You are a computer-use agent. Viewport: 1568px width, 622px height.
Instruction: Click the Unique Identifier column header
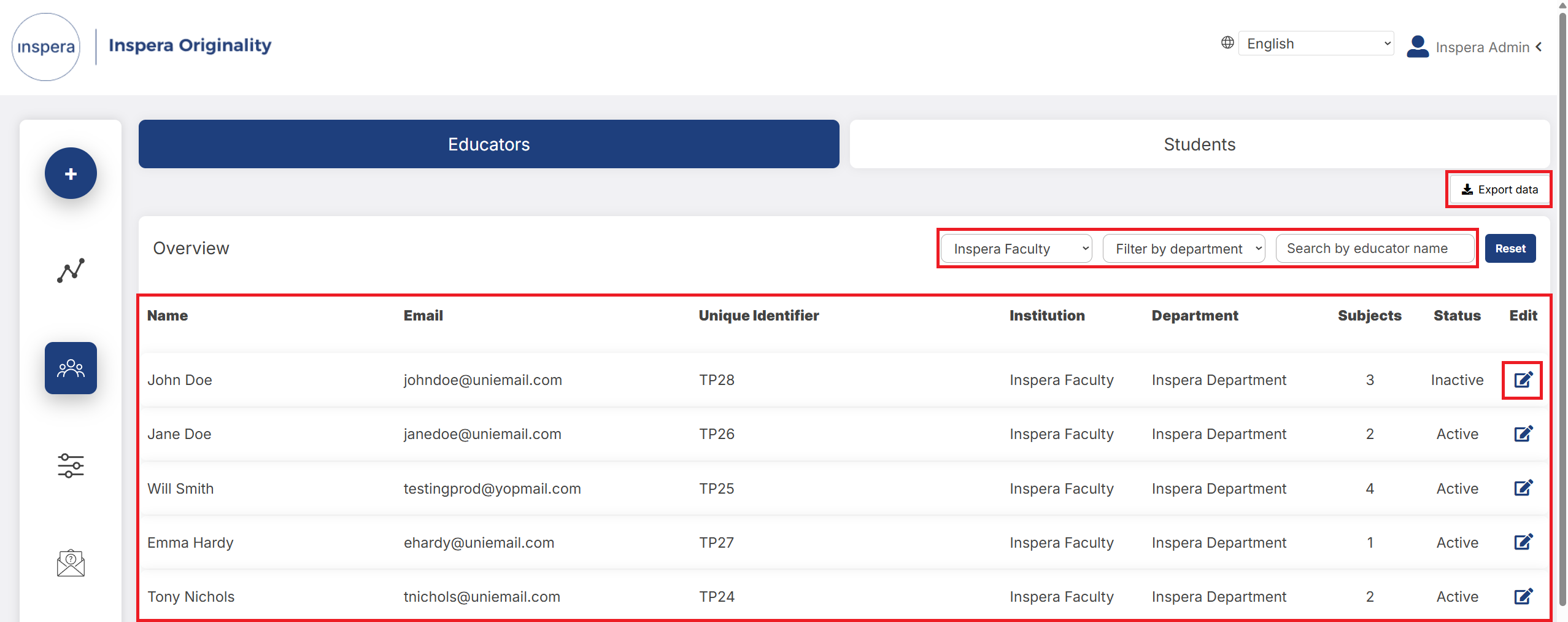coord(759,316)
